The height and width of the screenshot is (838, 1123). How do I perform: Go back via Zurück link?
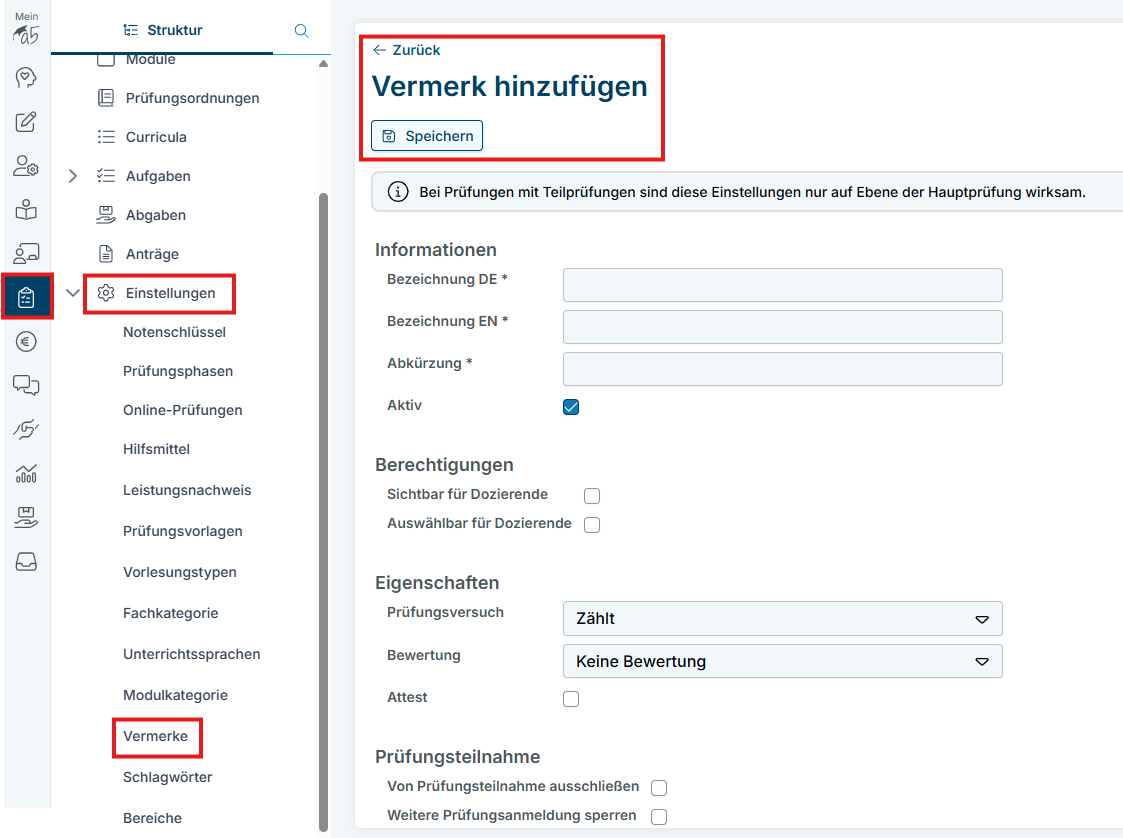406,50
